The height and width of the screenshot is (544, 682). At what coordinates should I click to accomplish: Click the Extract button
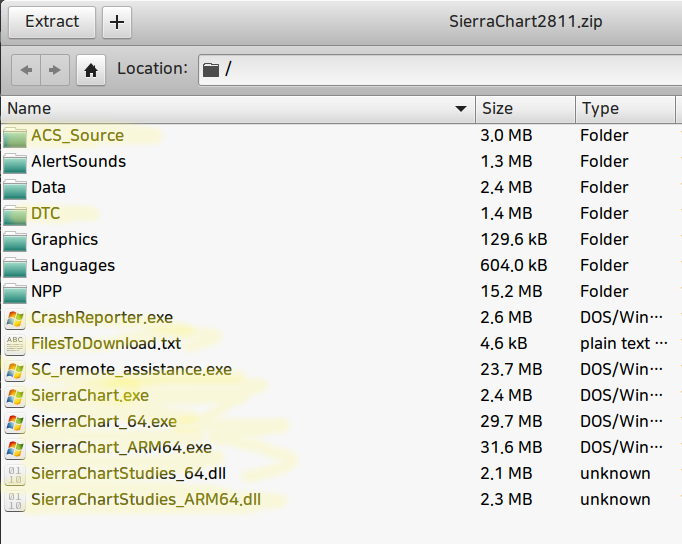52,21
